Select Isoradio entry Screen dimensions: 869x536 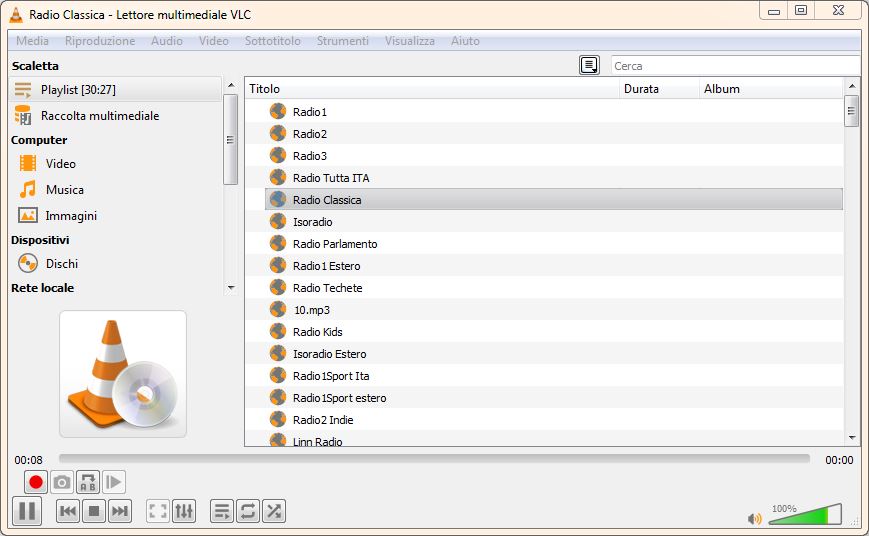tap(554, 222)
